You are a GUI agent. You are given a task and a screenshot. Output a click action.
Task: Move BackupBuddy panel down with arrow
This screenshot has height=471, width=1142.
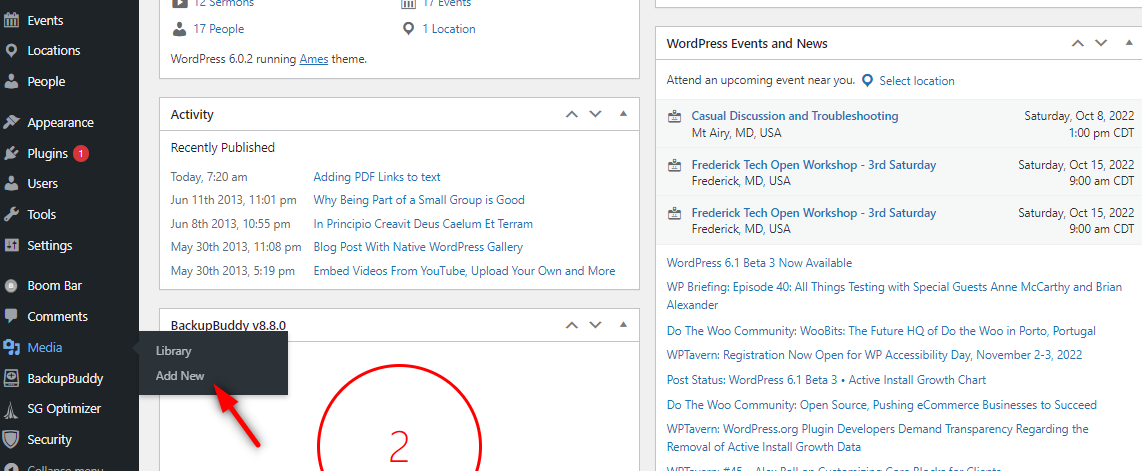(x=596, y=325)
